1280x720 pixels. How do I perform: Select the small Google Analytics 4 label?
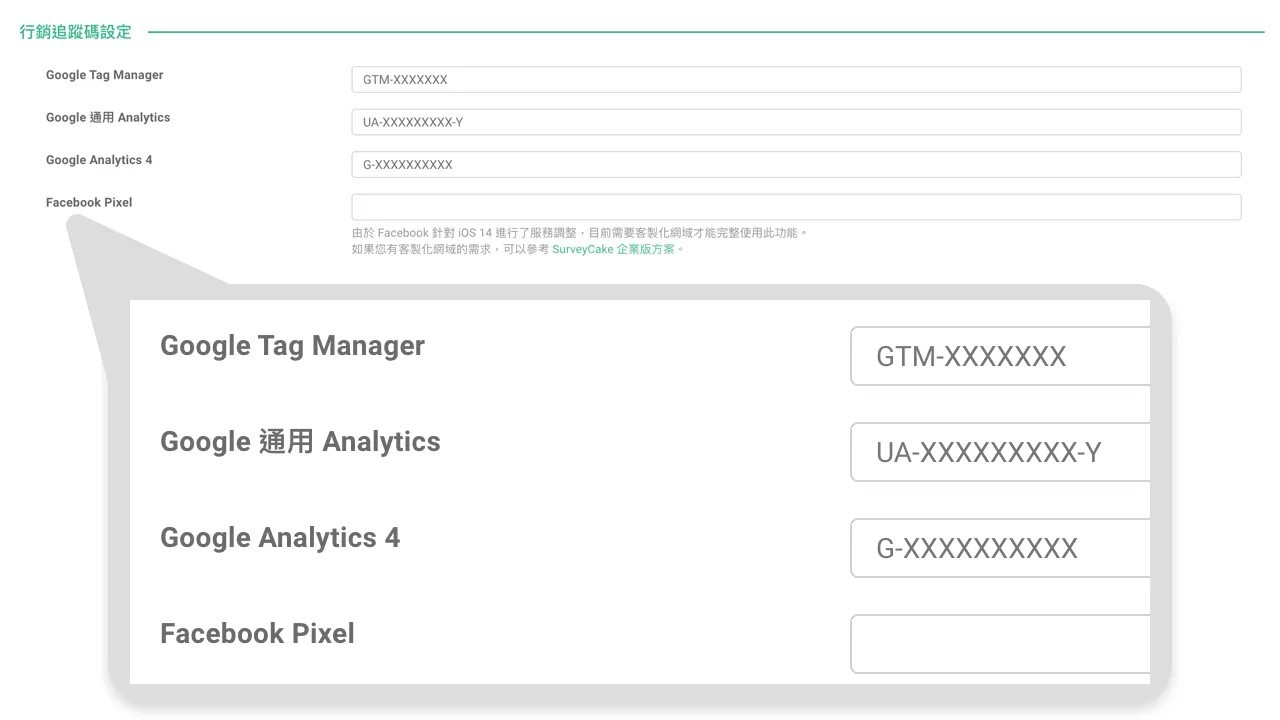(99, 160)
